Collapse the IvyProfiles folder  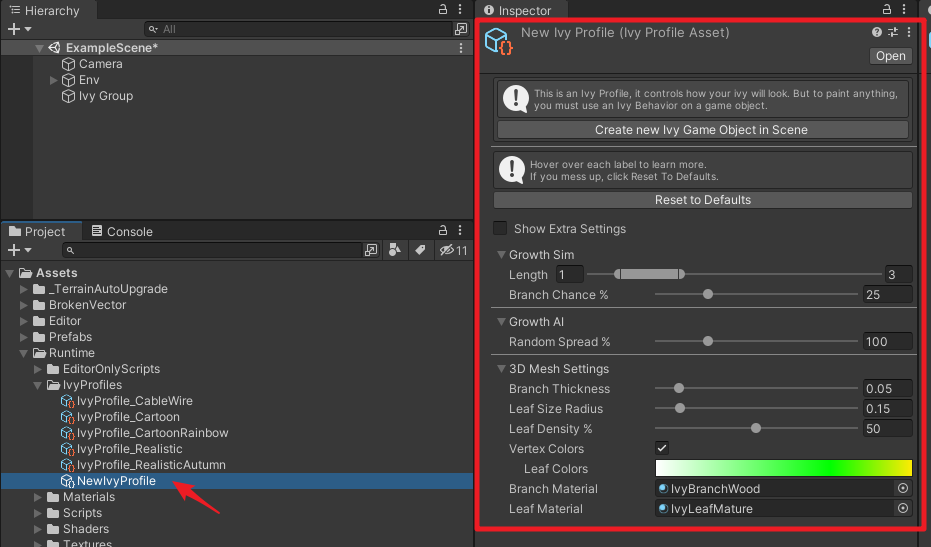[x=37, y=385]
